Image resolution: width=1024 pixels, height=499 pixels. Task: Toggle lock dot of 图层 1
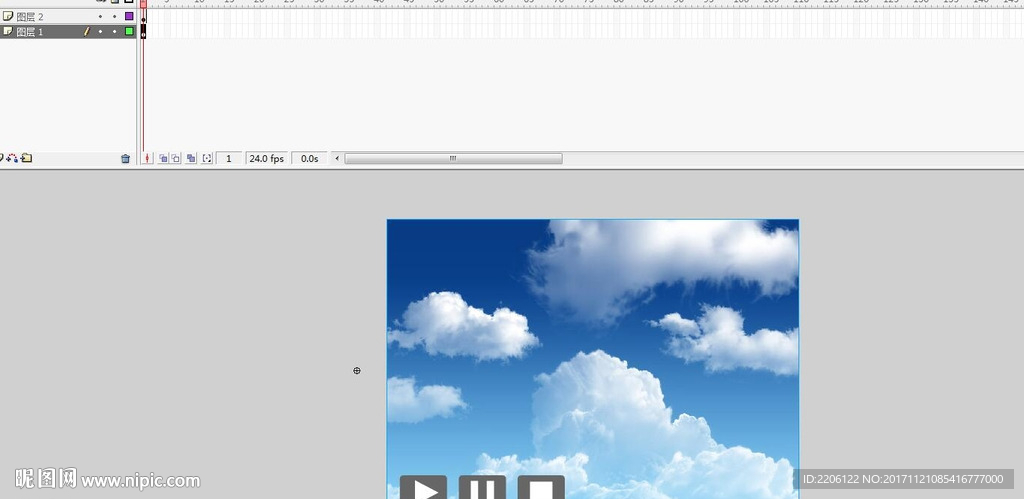114,31
